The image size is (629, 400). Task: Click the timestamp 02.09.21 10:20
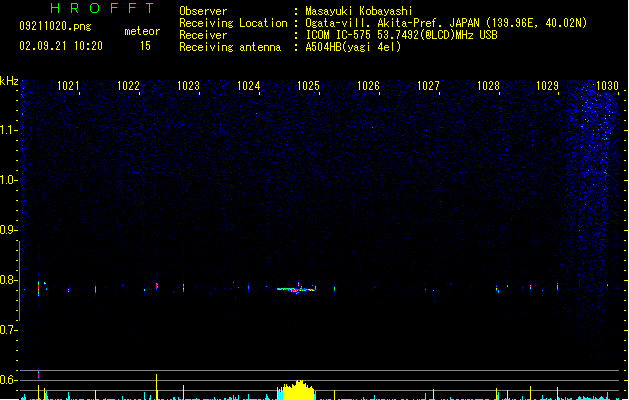pos(61,46)
